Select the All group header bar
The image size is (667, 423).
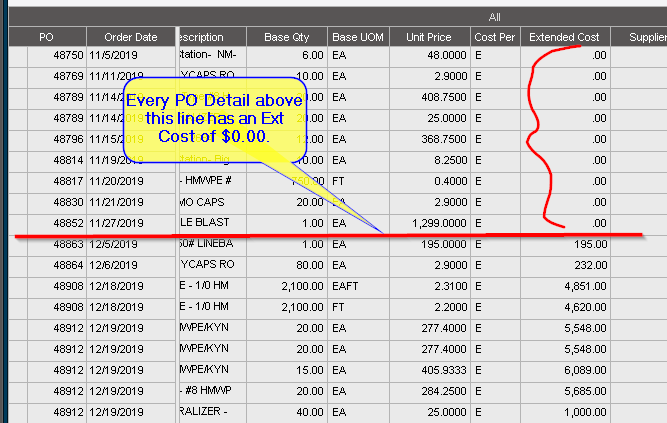coord(338,17)
